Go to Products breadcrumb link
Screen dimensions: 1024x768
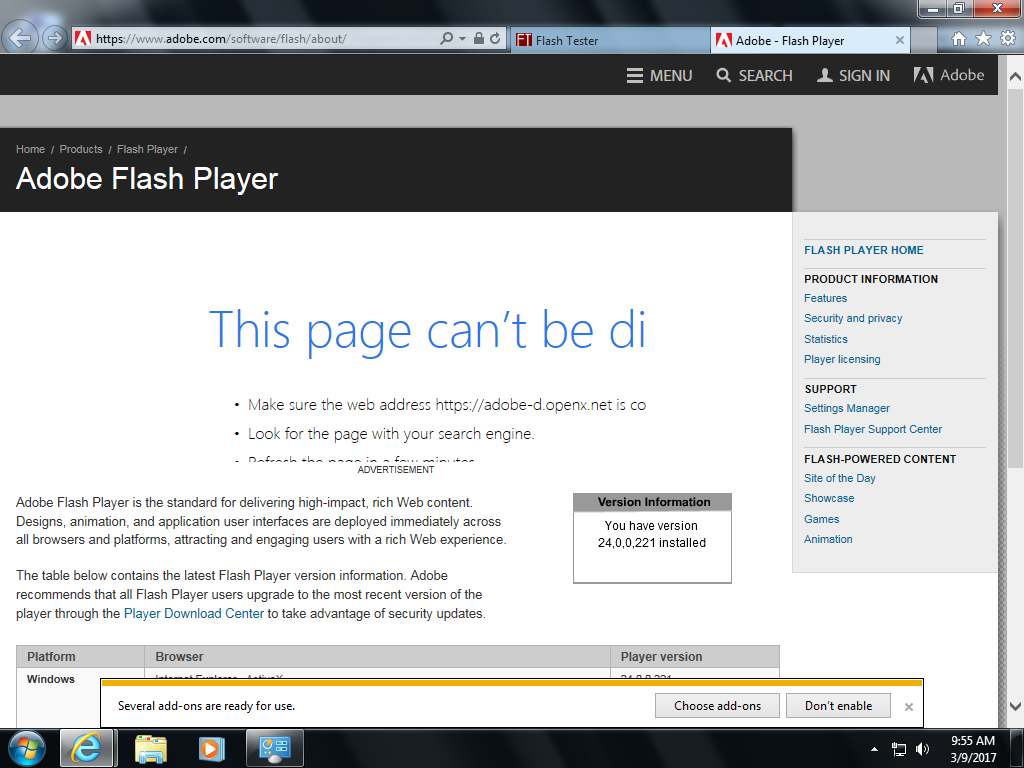(x=81, y=149)
